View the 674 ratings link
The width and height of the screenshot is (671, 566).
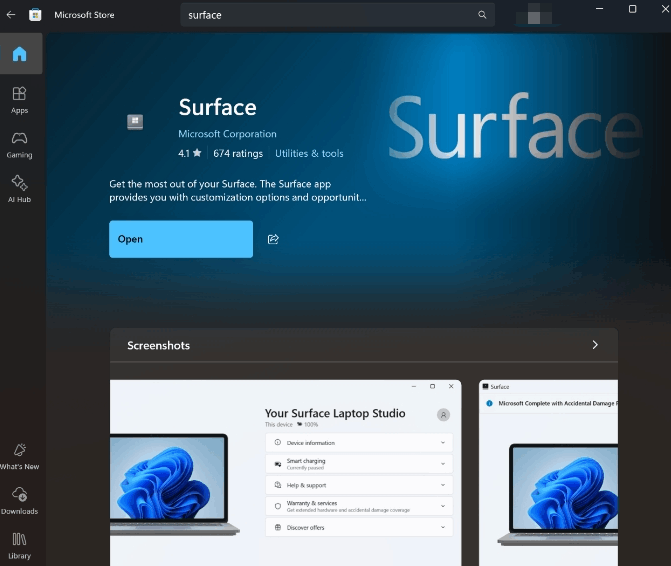(x=238, y=153)
